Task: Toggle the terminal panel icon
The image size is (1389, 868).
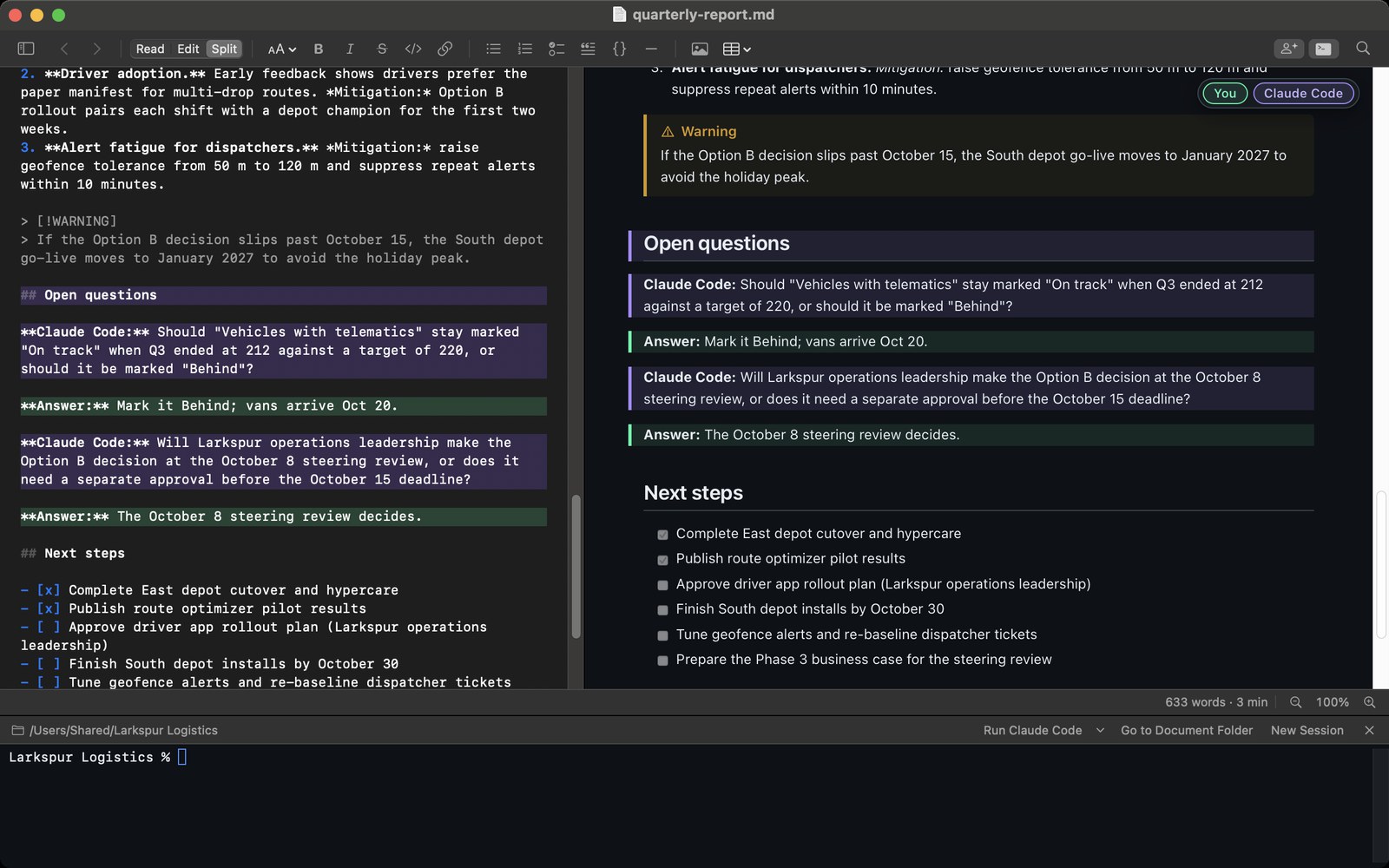Action: tap(1323, 49)
